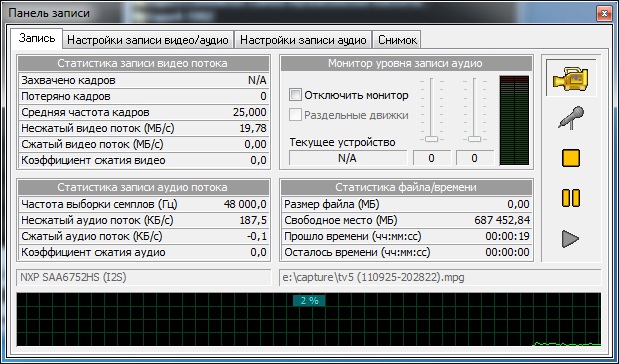Click the right audio level slider handle
This screenshot has width=619, height=364.
(x=475, y=139)
